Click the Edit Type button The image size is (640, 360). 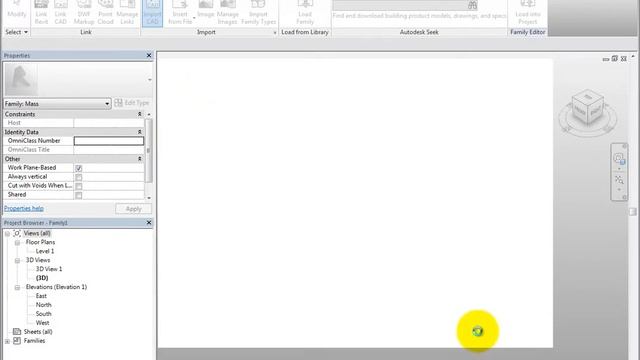click(x=131, y=103)
